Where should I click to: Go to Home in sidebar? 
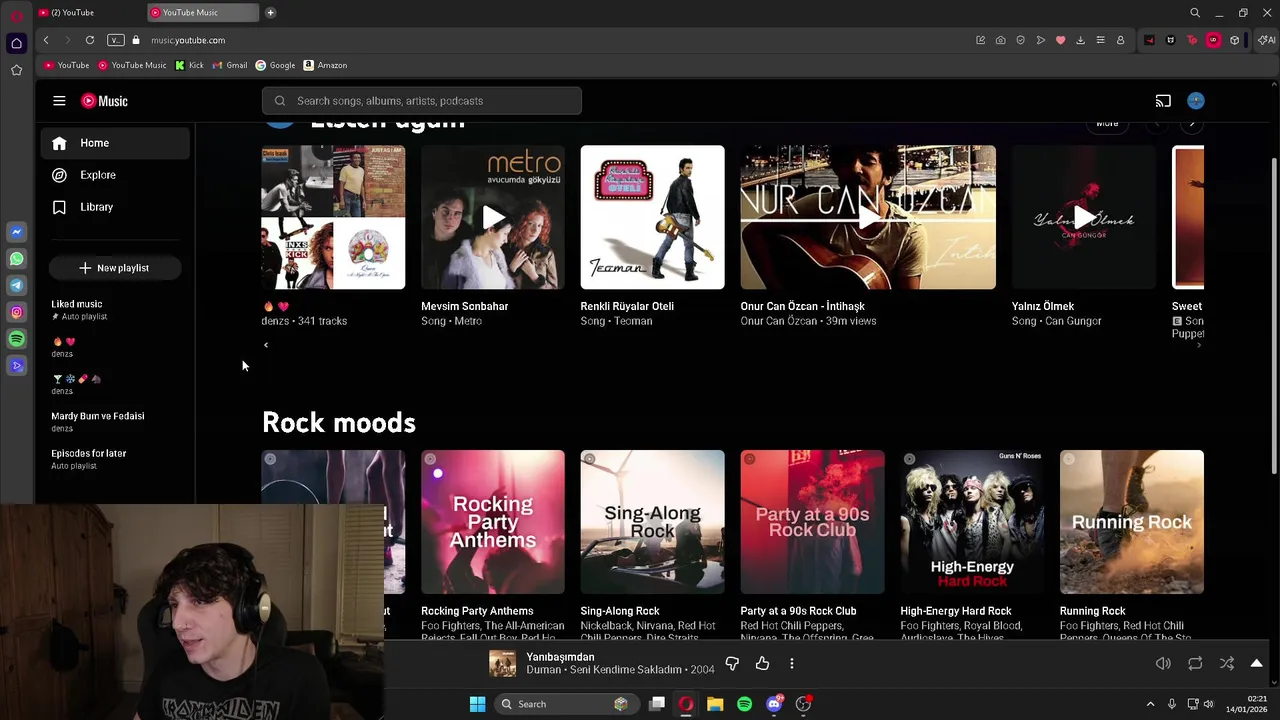click(115, 143)
